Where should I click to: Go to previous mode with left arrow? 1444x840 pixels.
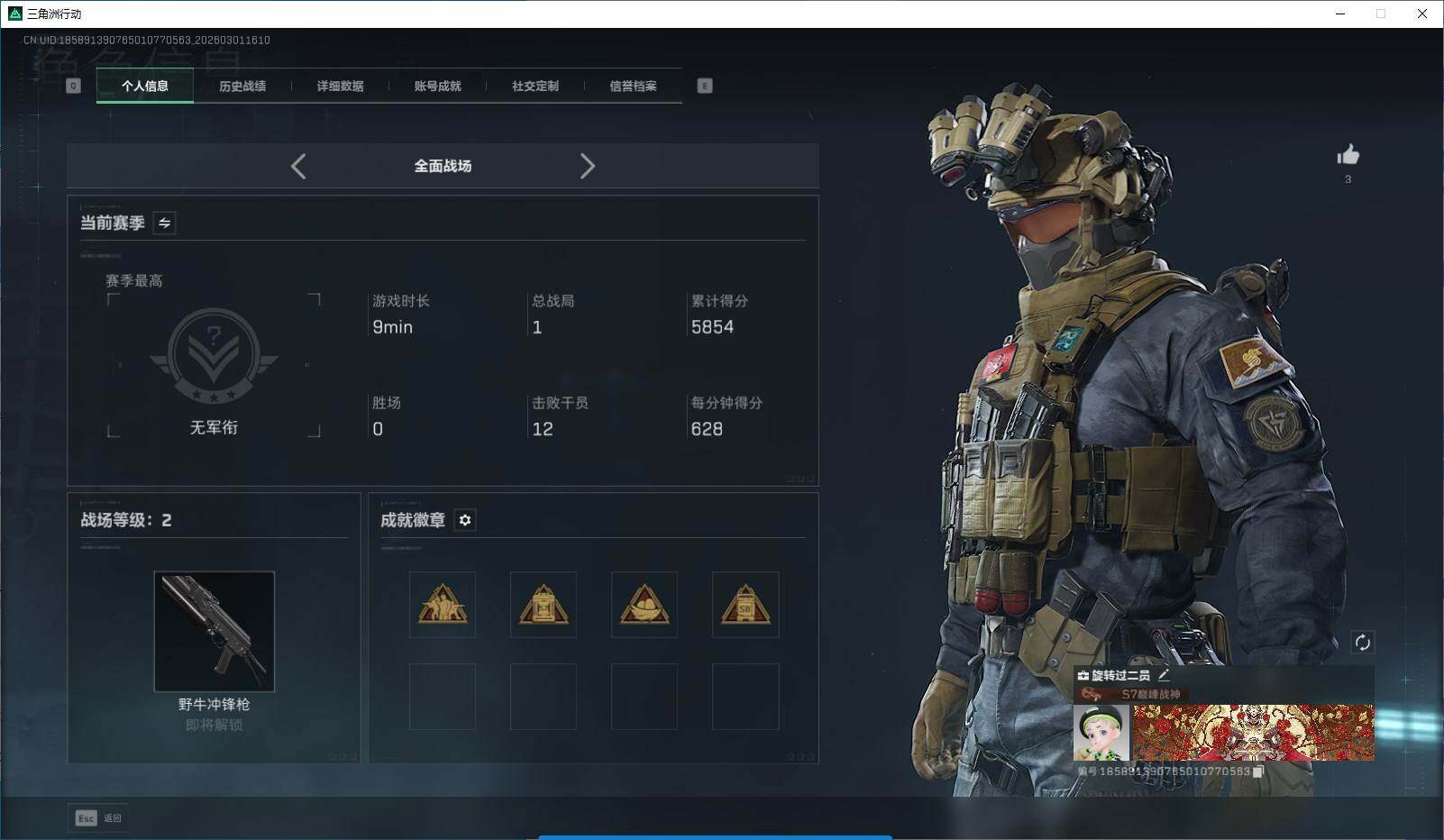(298, 166)
